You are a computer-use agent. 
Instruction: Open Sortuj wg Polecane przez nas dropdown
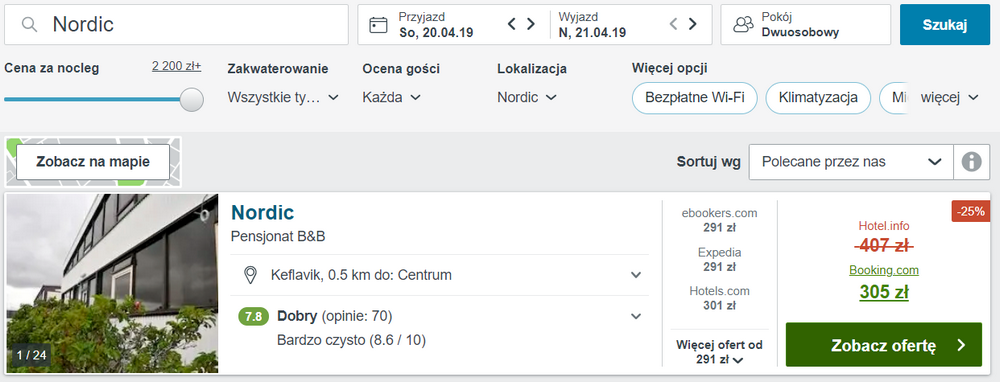tap(851, 162)
